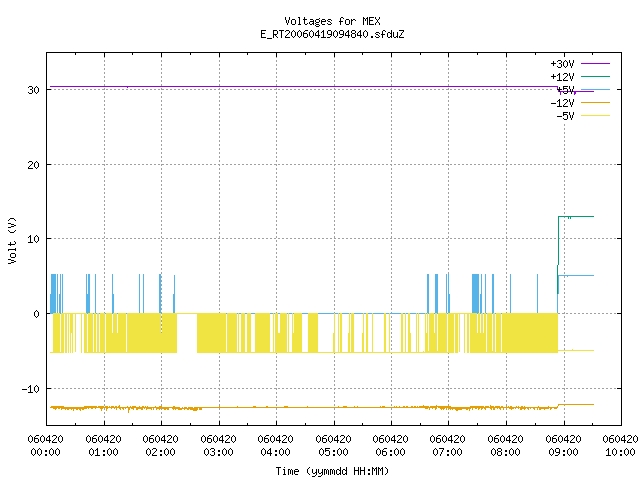Click the chart title 'Voltages for MEX'
The height and width of the screenshot is (480, 640).
(x=332, y=21)
